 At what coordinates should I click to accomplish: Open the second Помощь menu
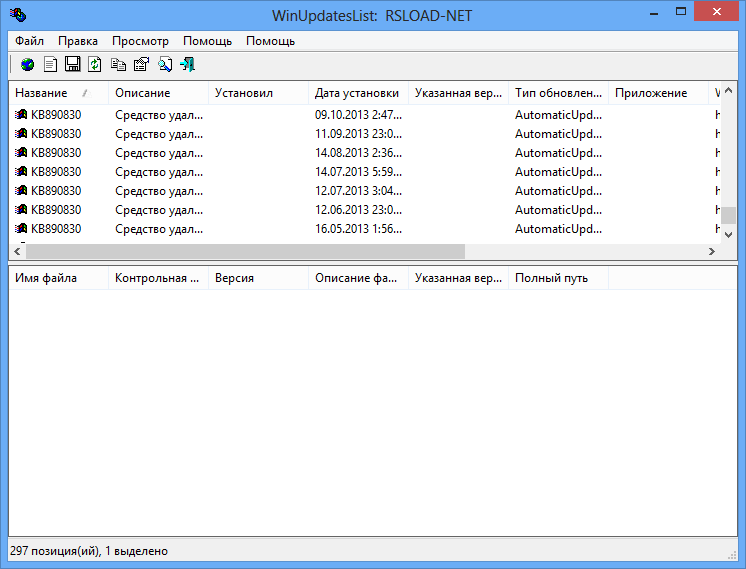pos(270,41)
